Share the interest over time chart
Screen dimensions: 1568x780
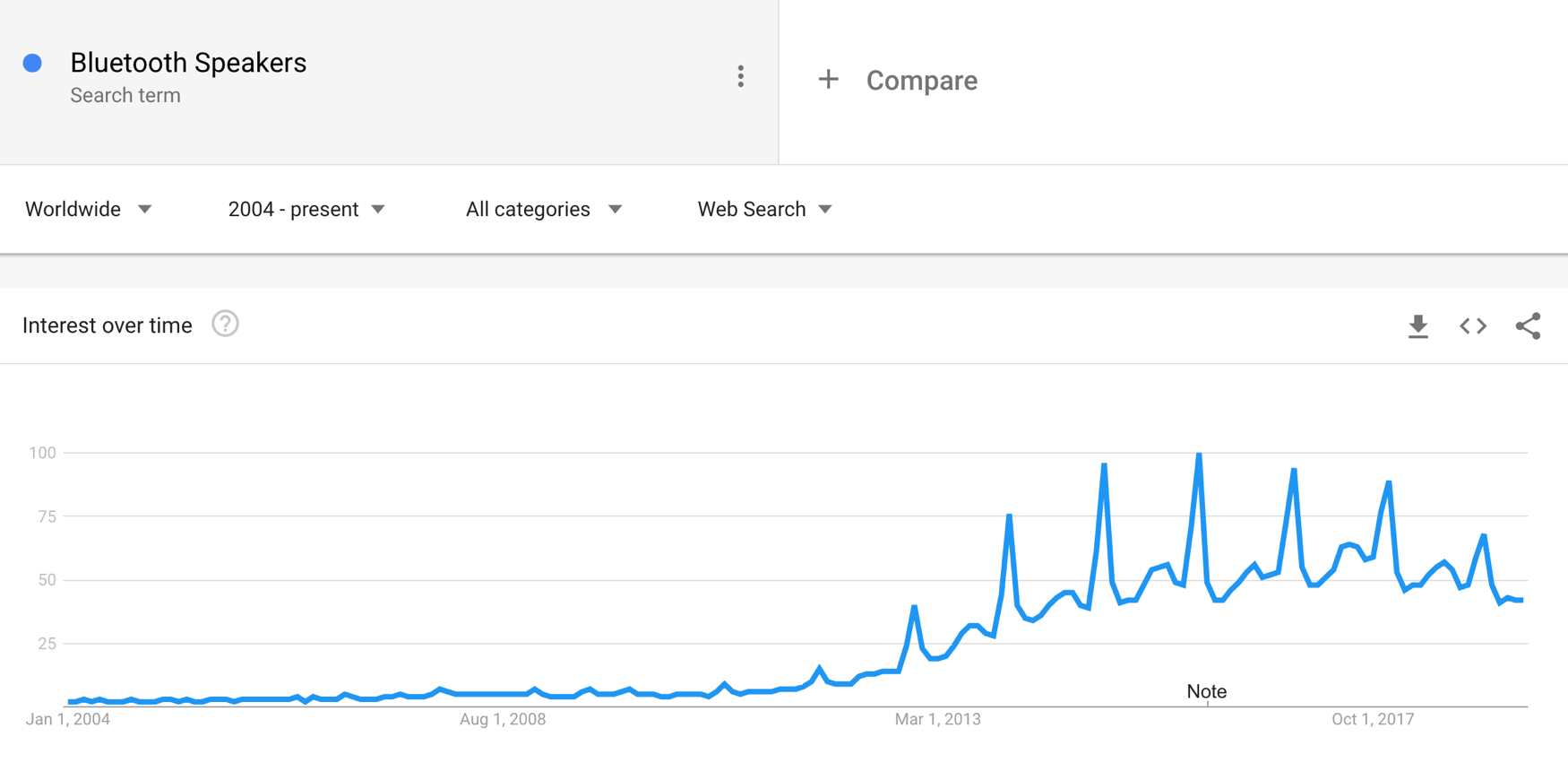1529,326
